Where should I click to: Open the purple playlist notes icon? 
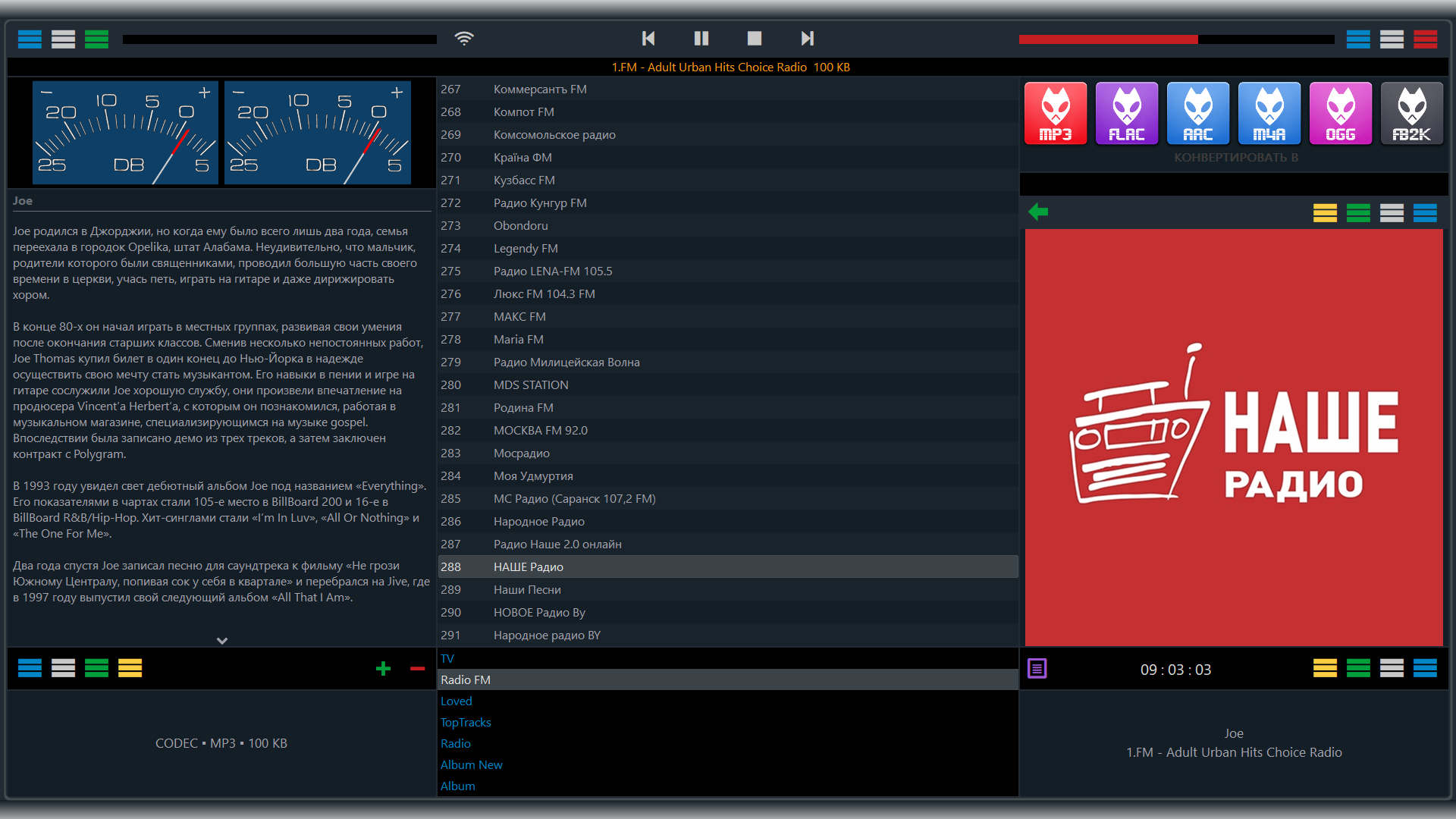[1037, 669]
